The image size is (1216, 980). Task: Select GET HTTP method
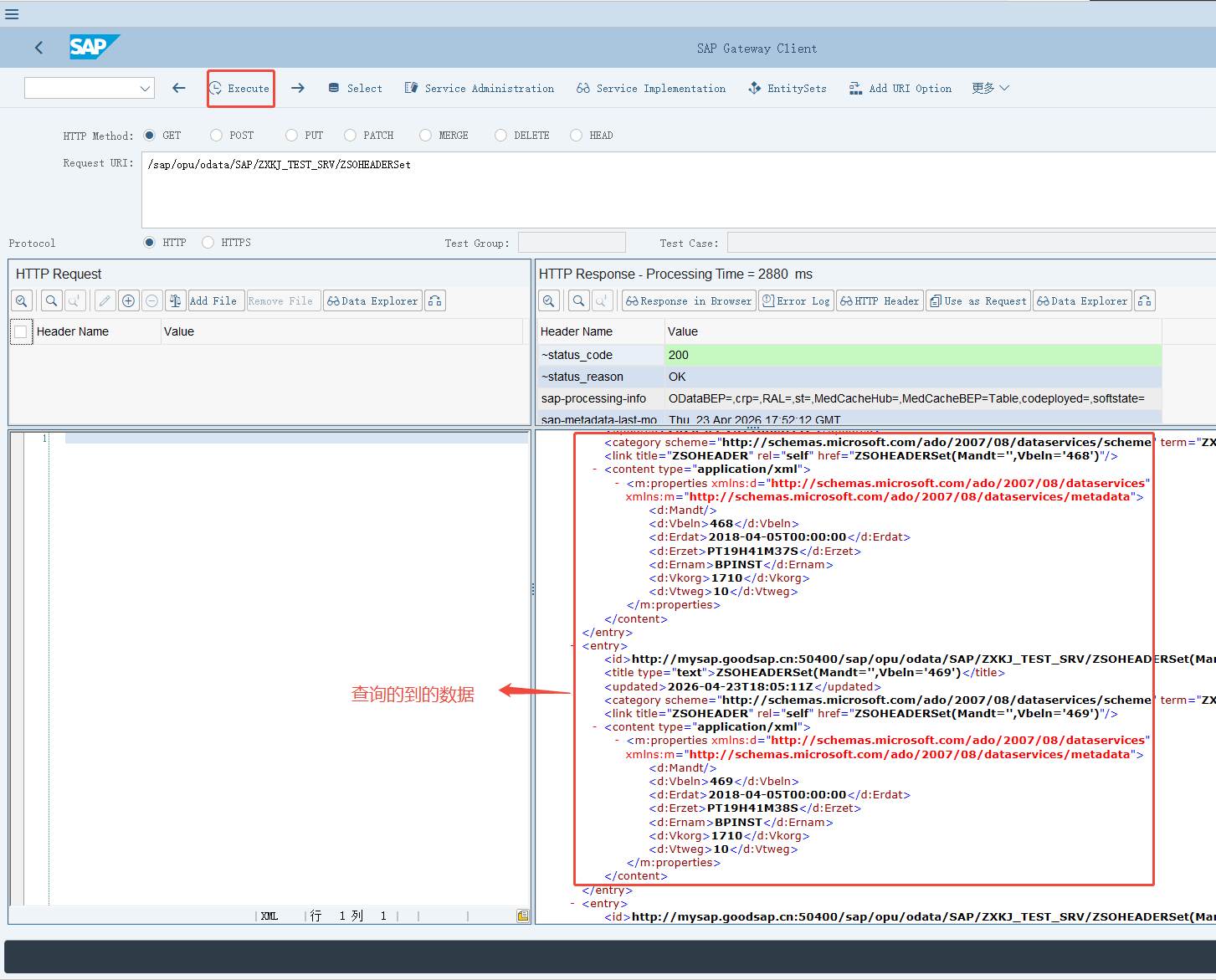point(149,135)
